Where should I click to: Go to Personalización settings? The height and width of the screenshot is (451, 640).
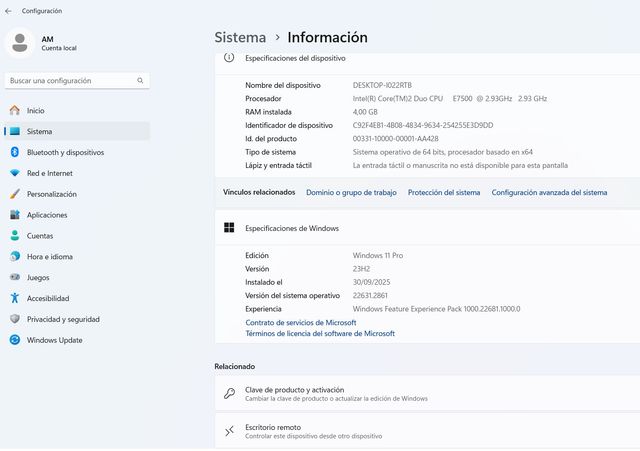point(52,194)
